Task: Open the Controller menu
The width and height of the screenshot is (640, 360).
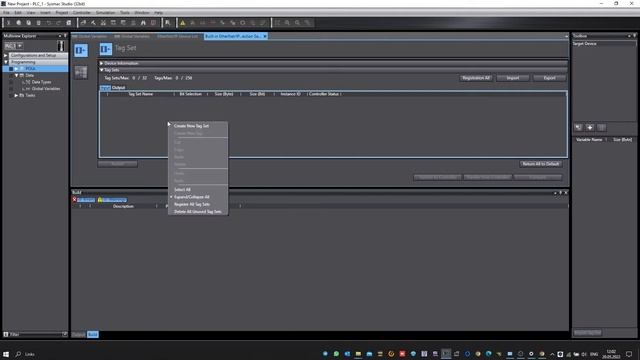Action: tap(82, 13)
